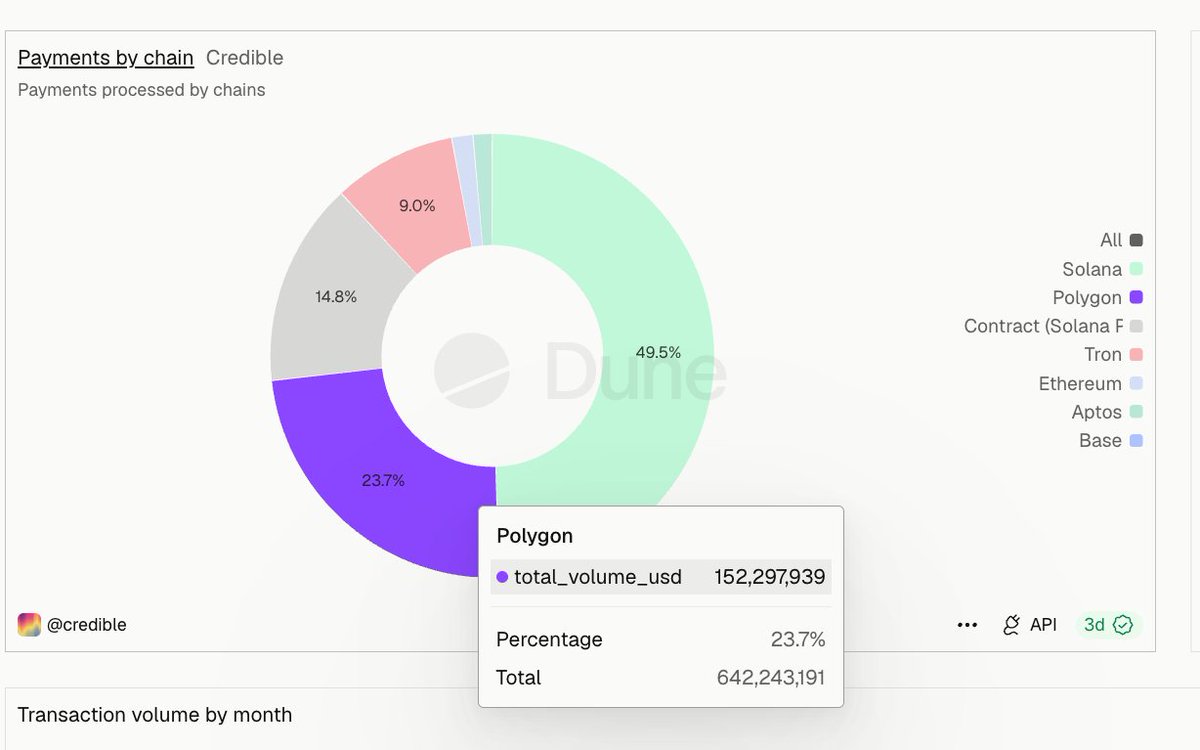Screen dimensions: 1200x750
Task: Select the 49.5% Solana donut slice
Action: click(x=658, y=352)
